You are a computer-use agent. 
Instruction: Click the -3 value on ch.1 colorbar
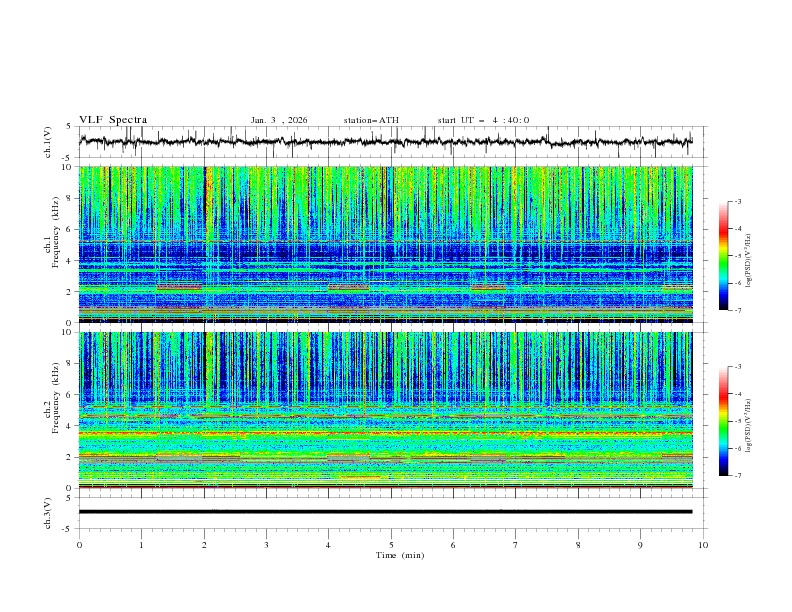(738, 202)
